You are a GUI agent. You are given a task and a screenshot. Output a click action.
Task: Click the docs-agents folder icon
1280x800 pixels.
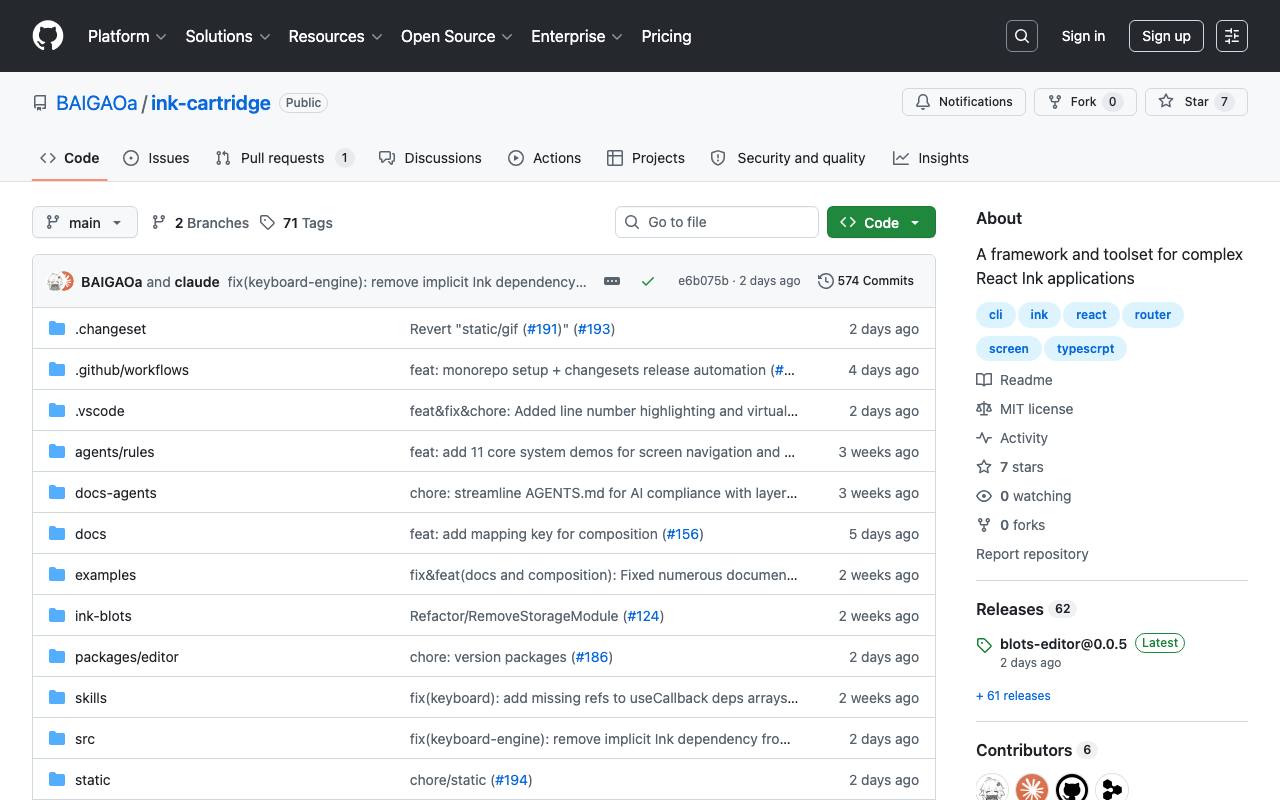(x=57, y=493)
